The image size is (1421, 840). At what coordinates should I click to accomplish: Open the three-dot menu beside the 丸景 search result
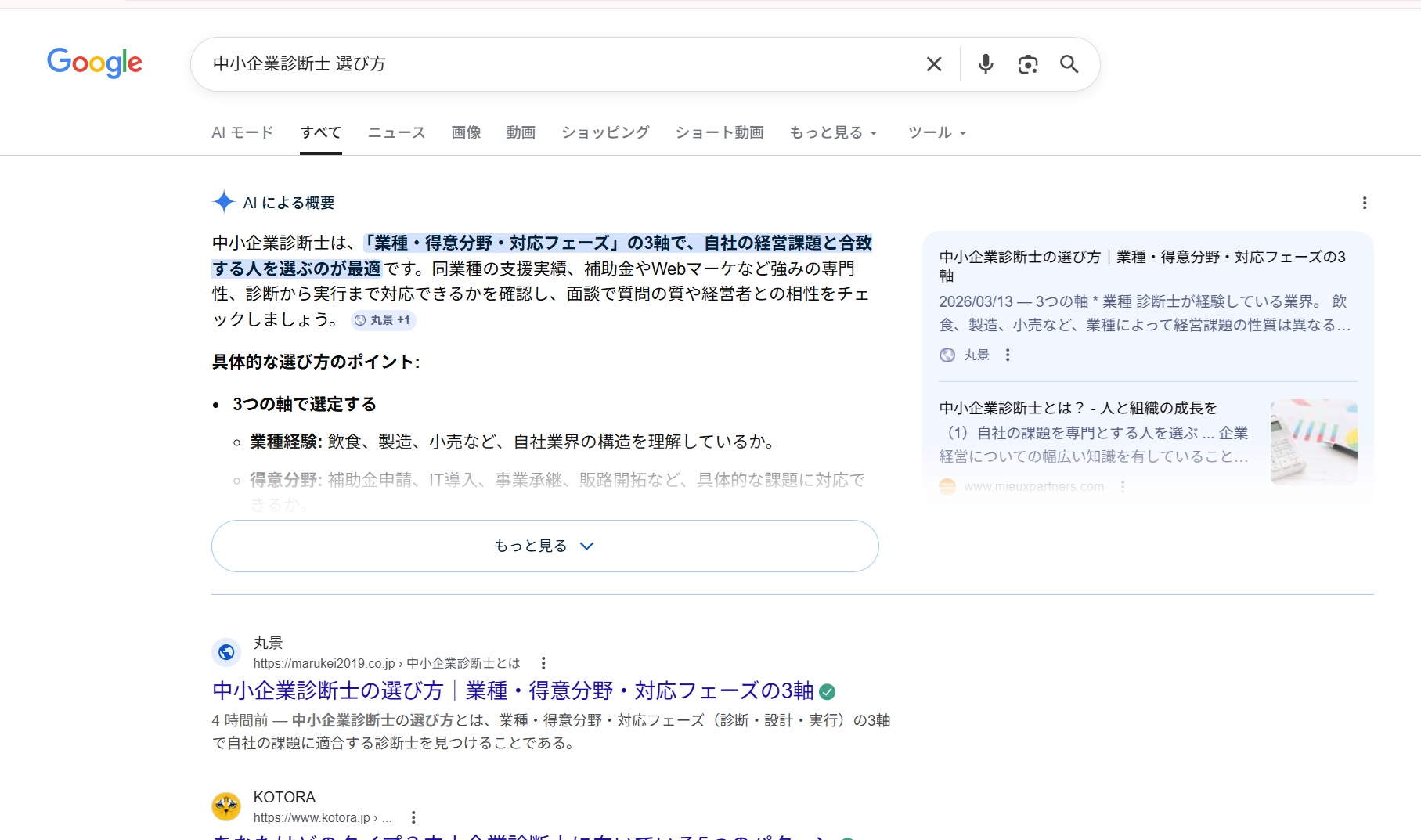pyautogui.click(x=544, y=662)
